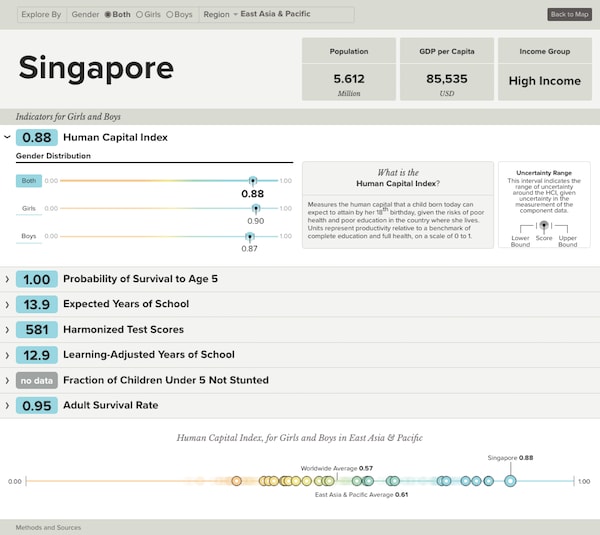Click the East Asia & Pacific Average 0.61 label

361,495
